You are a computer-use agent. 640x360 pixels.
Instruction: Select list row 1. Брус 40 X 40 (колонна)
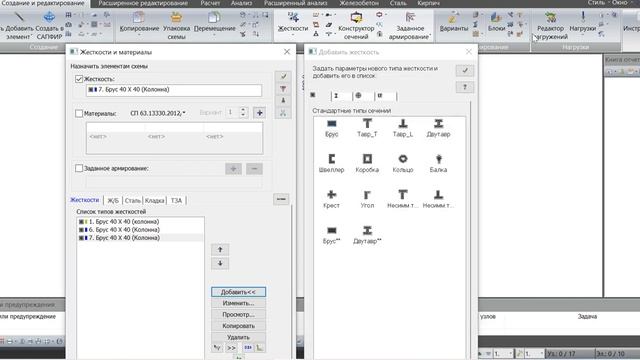coord(140,222)
